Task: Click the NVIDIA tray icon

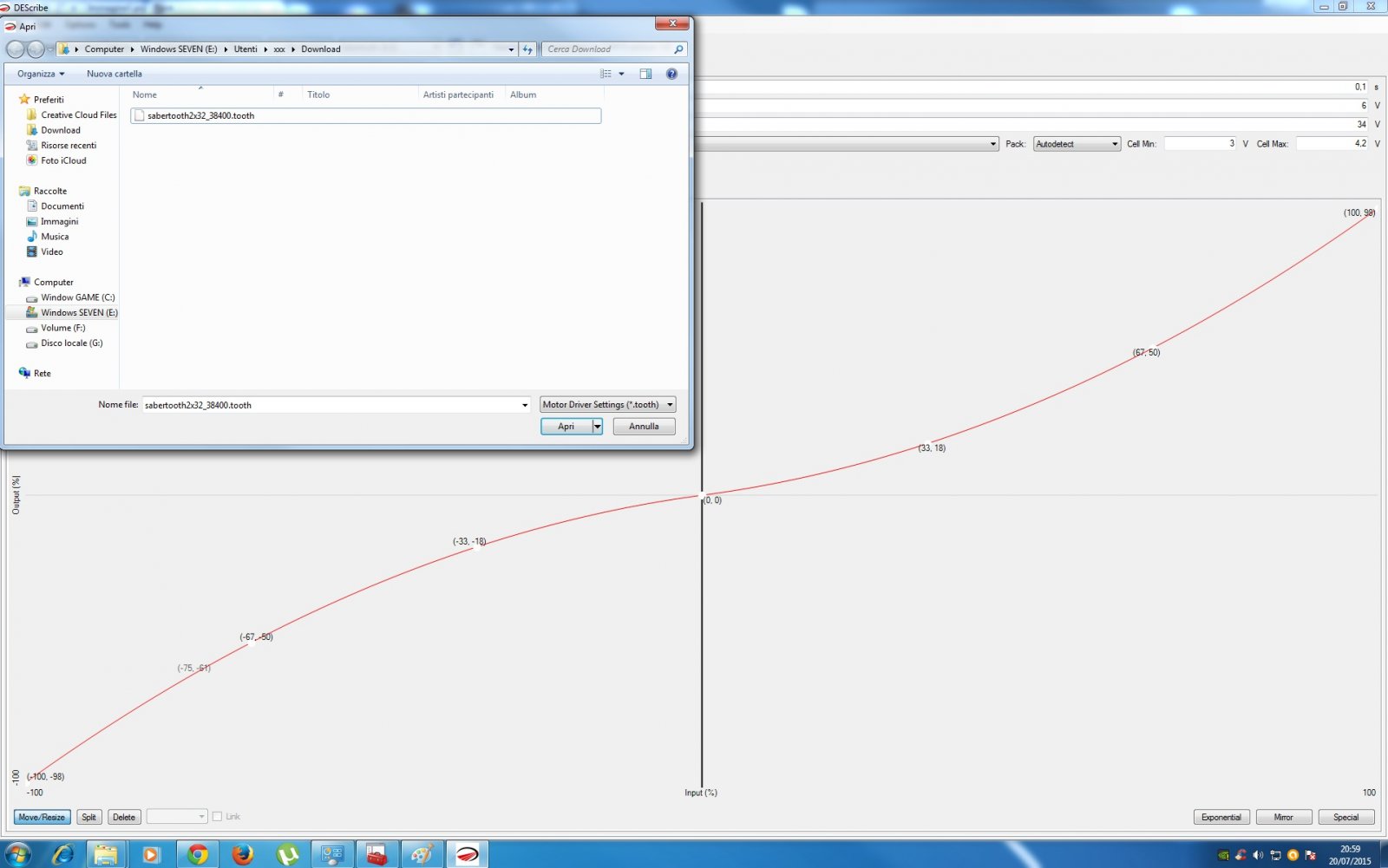Action: click(x=1223, y=855)
